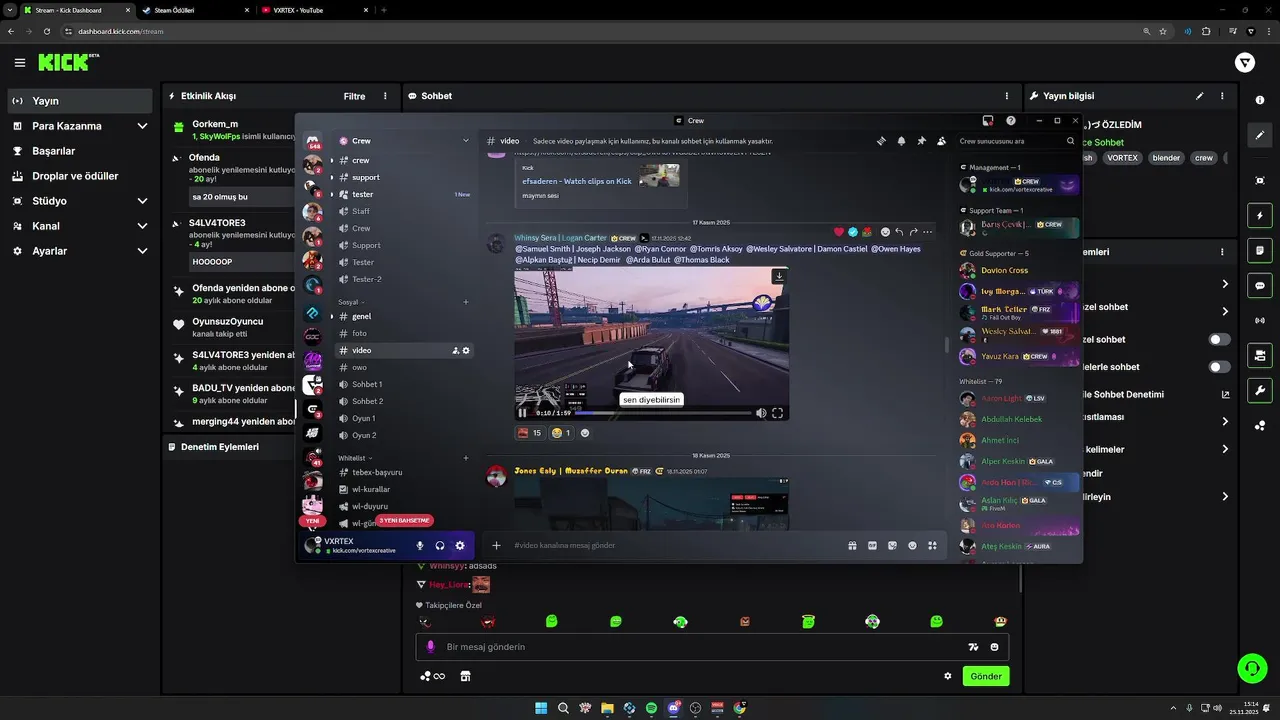Toggle the second switch in Kick stream actions
This screenshot has width=1280, height=720.
(x=1220, y=367)
